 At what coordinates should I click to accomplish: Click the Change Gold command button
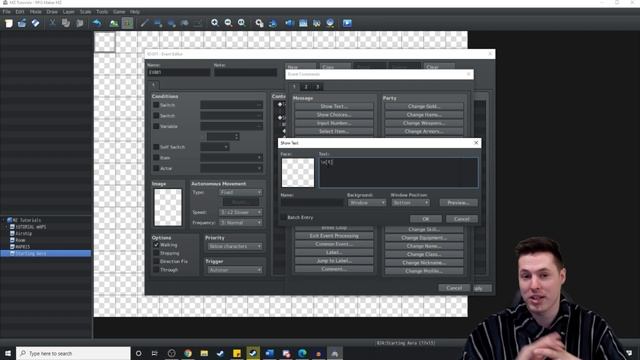click(x=424, y=106)
